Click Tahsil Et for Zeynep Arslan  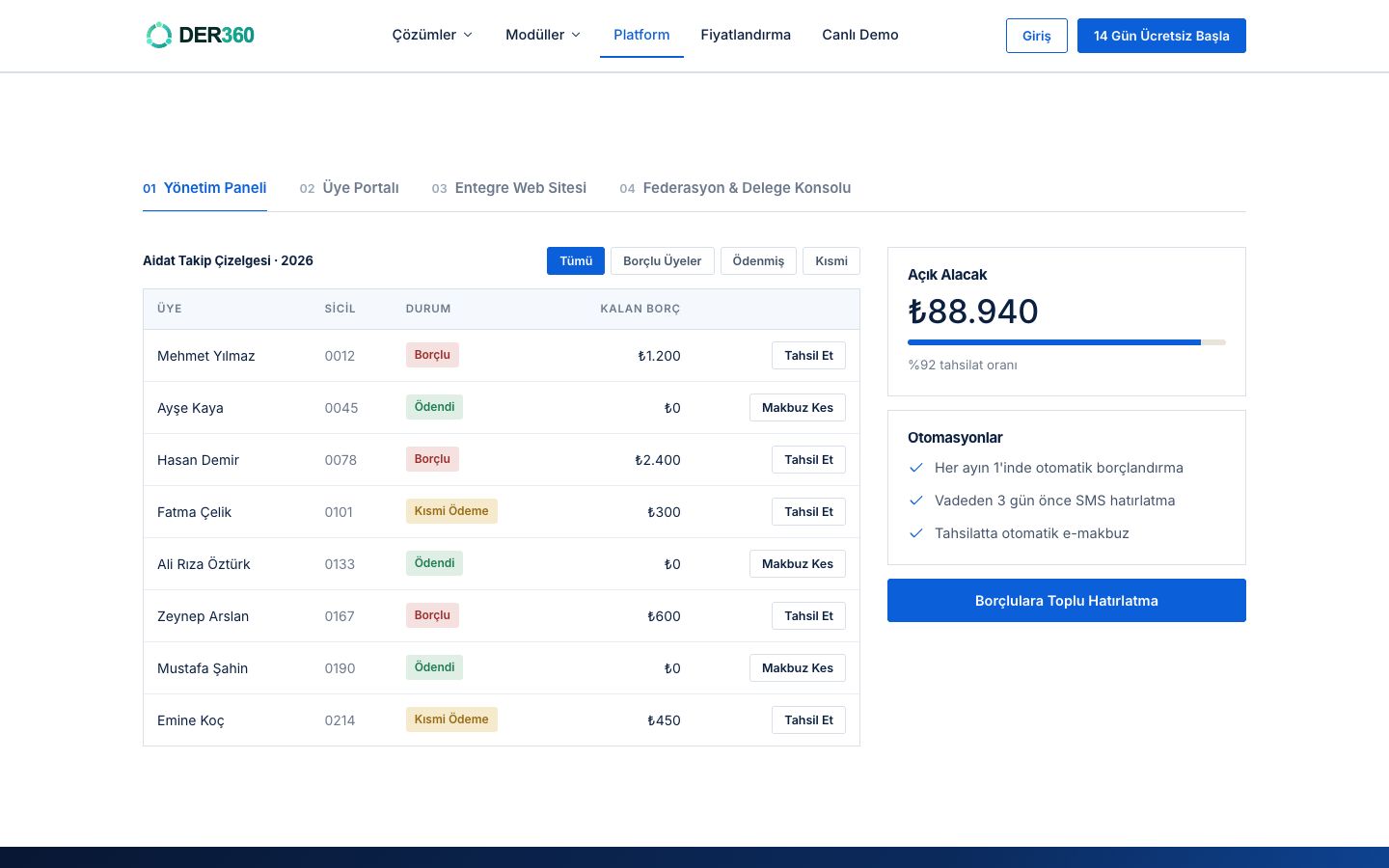click(x=808, y=616)
